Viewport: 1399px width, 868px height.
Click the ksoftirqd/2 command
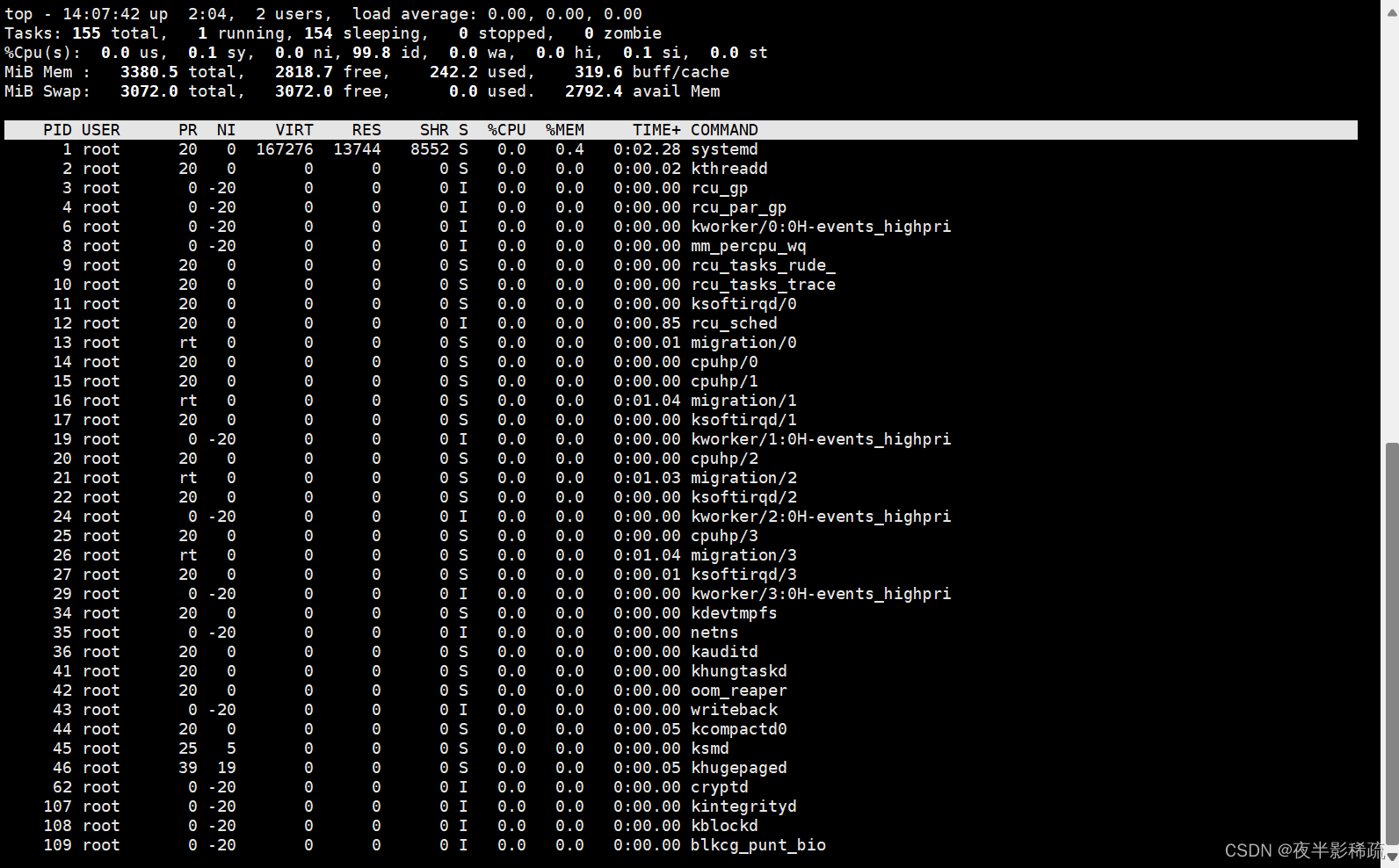743,497
